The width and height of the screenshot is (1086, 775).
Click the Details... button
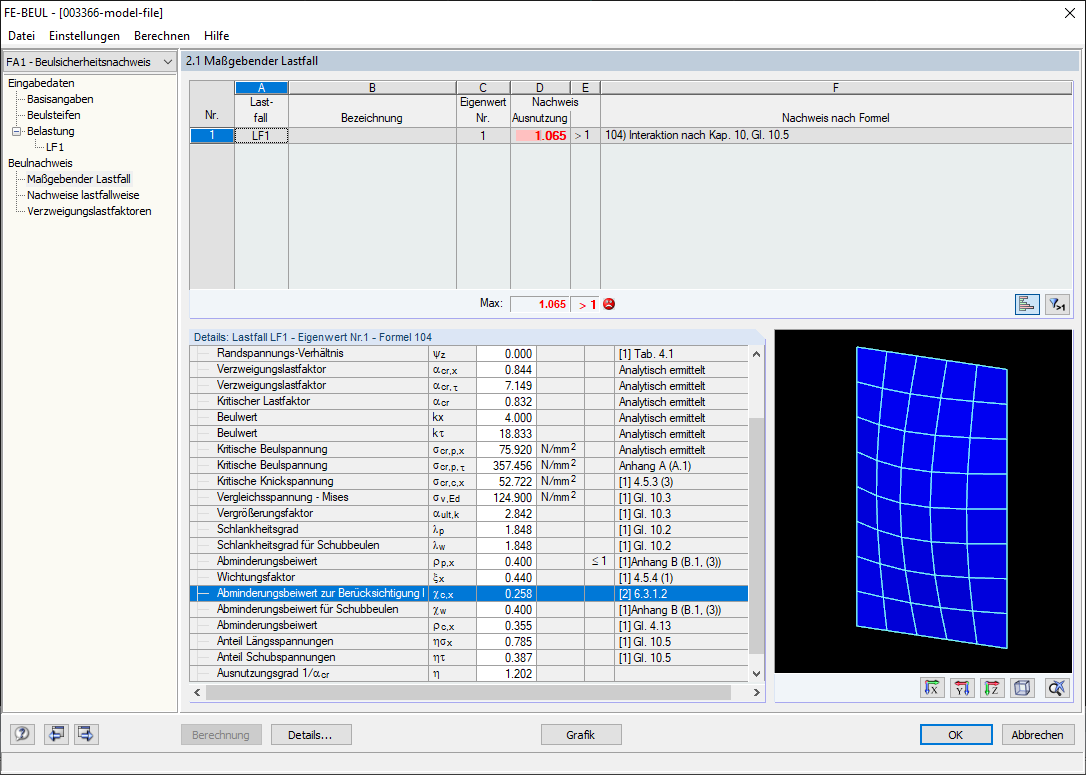[311, 735]
